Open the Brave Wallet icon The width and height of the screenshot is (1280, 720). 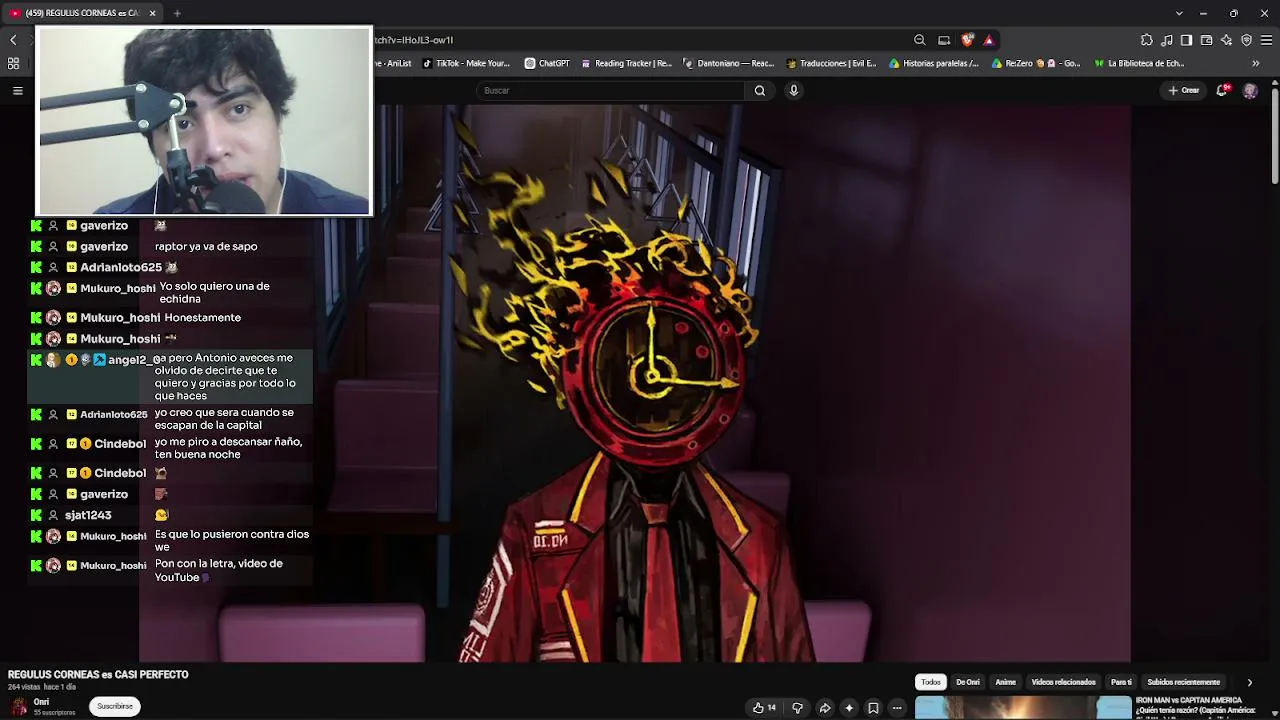click(1206, 40)
